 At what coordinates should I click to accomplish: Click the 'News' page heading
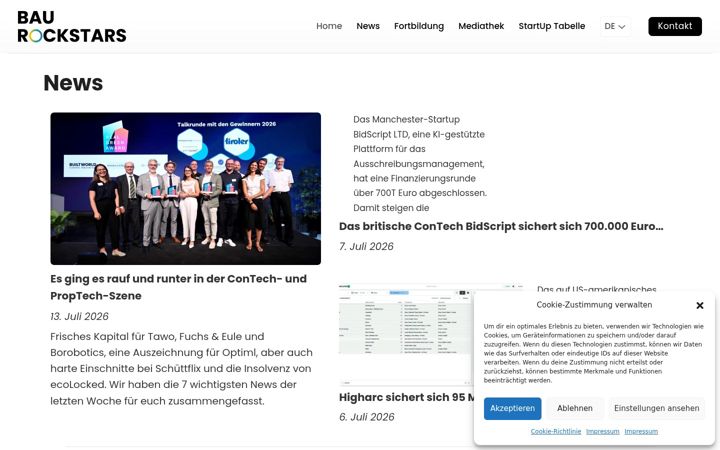coord(73,83)
